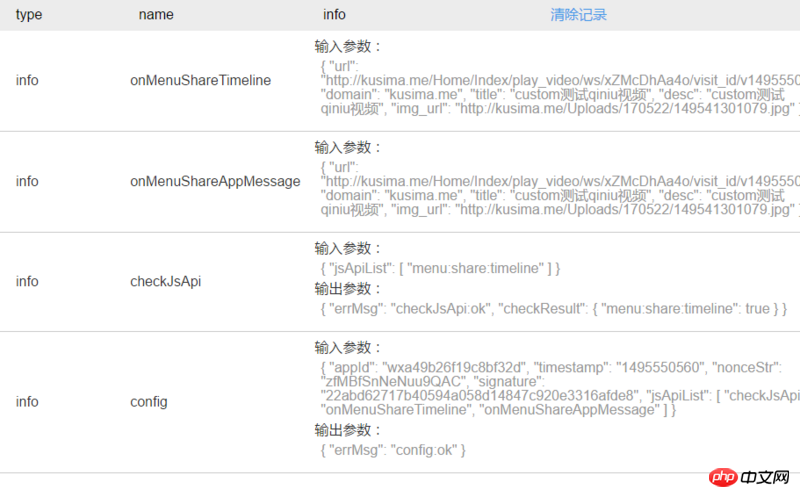
Task: Select the onMenuShareTimeline name cell
Action: pos(200,81)
